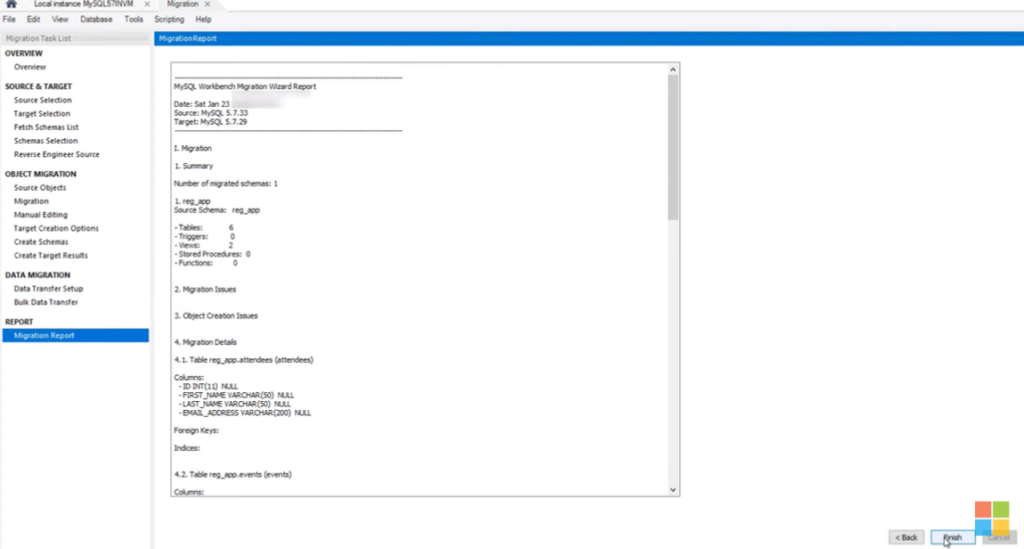The height and width of the screenshot is (549, 1024).
Task: Click report scrollbar down arrow
Action: click(x=673, y=490)
